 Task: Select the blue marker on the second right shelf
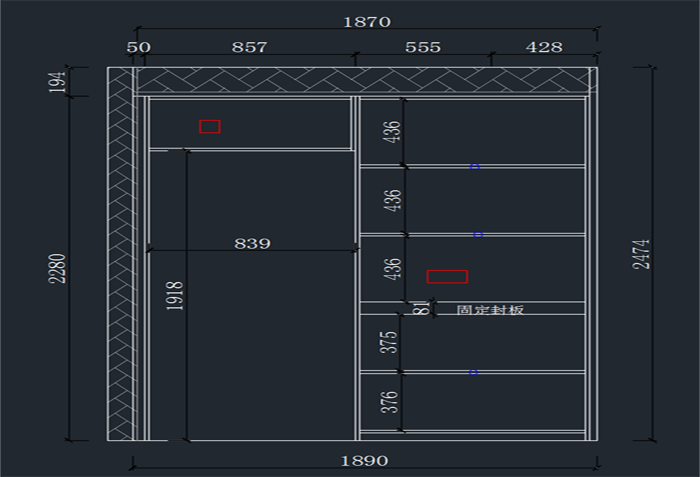coord(478,234)
